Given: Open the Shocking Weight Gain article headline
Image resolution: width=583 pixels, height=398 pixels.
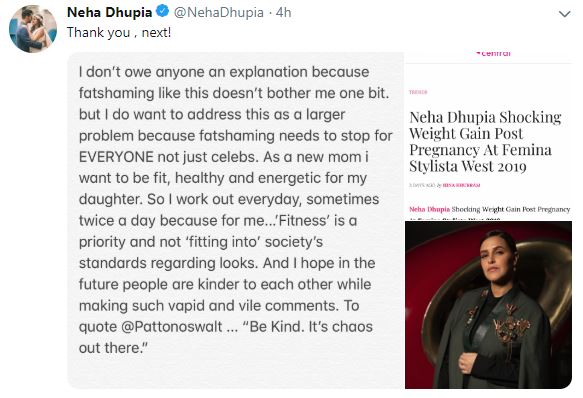Looking at the screenshot, I should (x=485, y=141).
